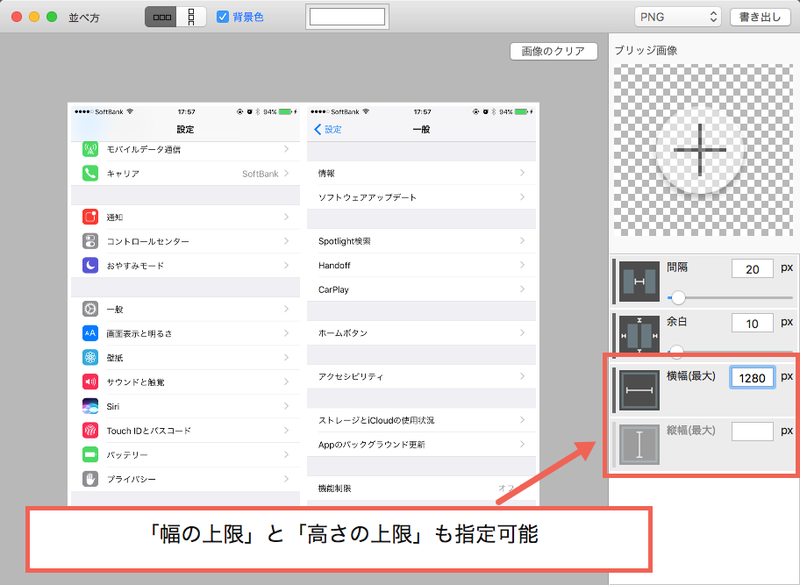Click the green バッテリー icon

(90, 454)
